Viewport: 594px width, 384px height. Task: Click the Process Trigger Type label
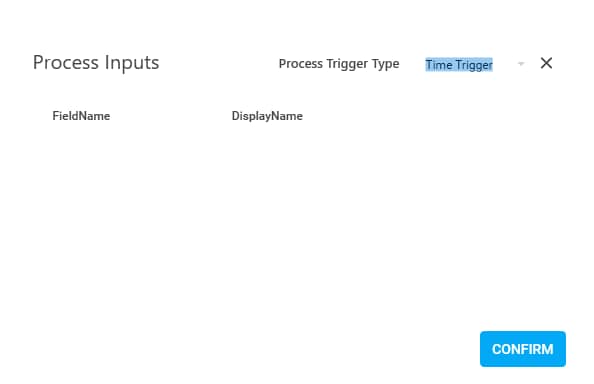click(339, 64)
